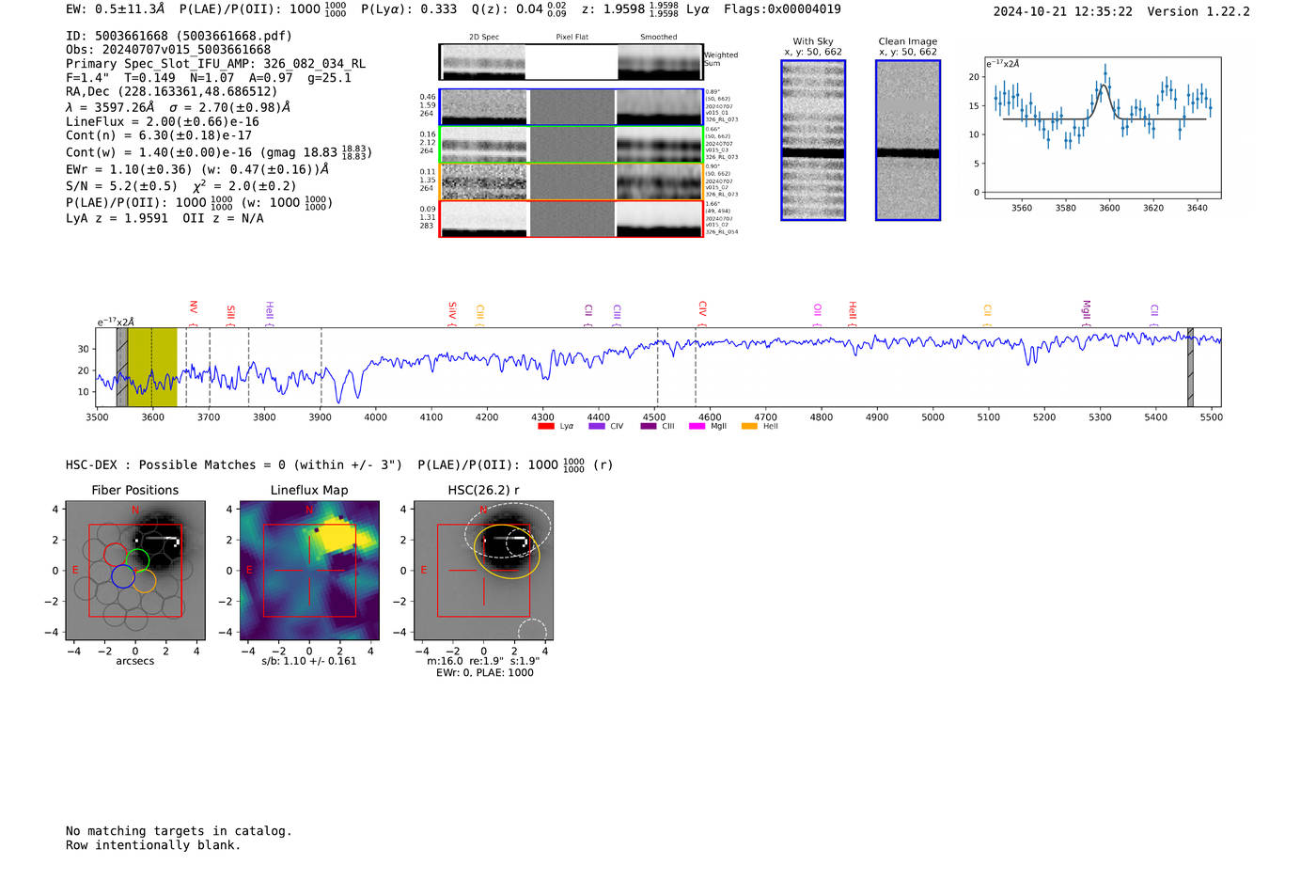Click the red SiII line marker
Screen dimensions: 1316x896
230,314
